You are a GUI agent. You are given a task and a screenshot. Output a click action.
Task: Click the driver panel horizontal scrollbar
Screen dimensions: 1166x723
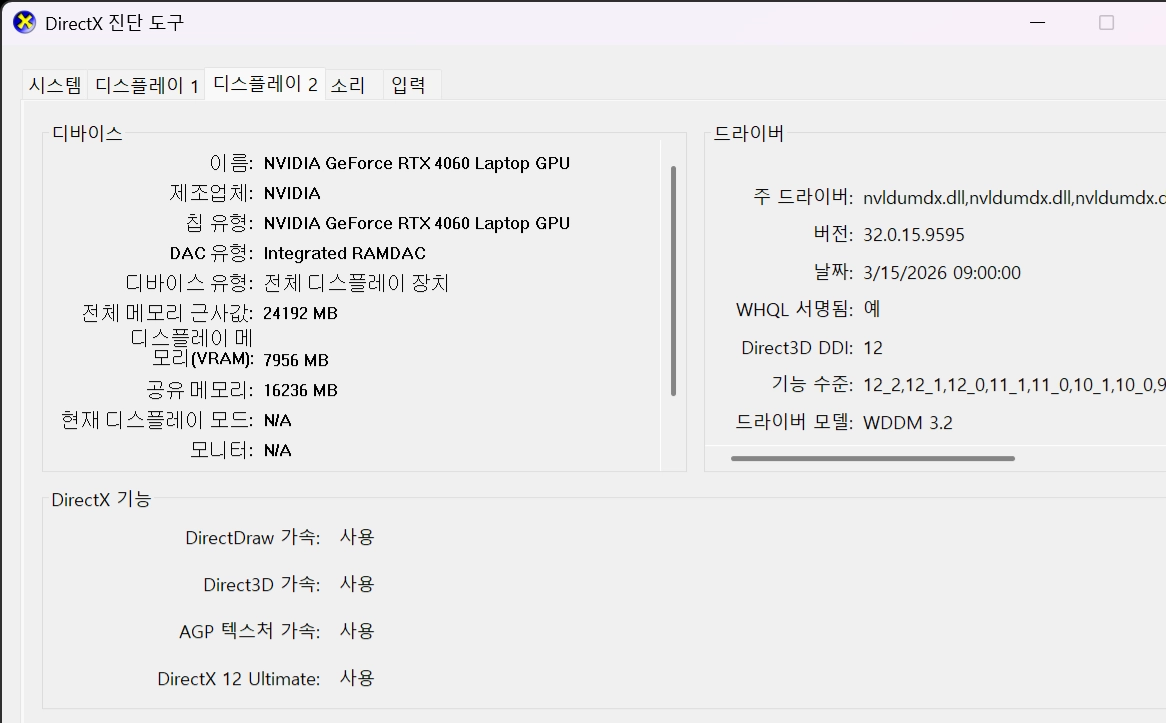(x=873, y=458)
